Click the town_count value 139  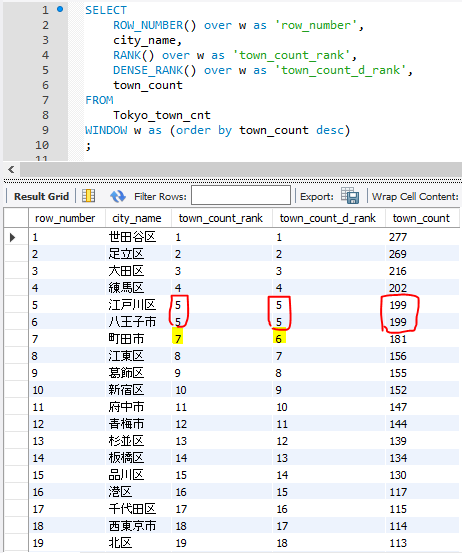point(398,441)
